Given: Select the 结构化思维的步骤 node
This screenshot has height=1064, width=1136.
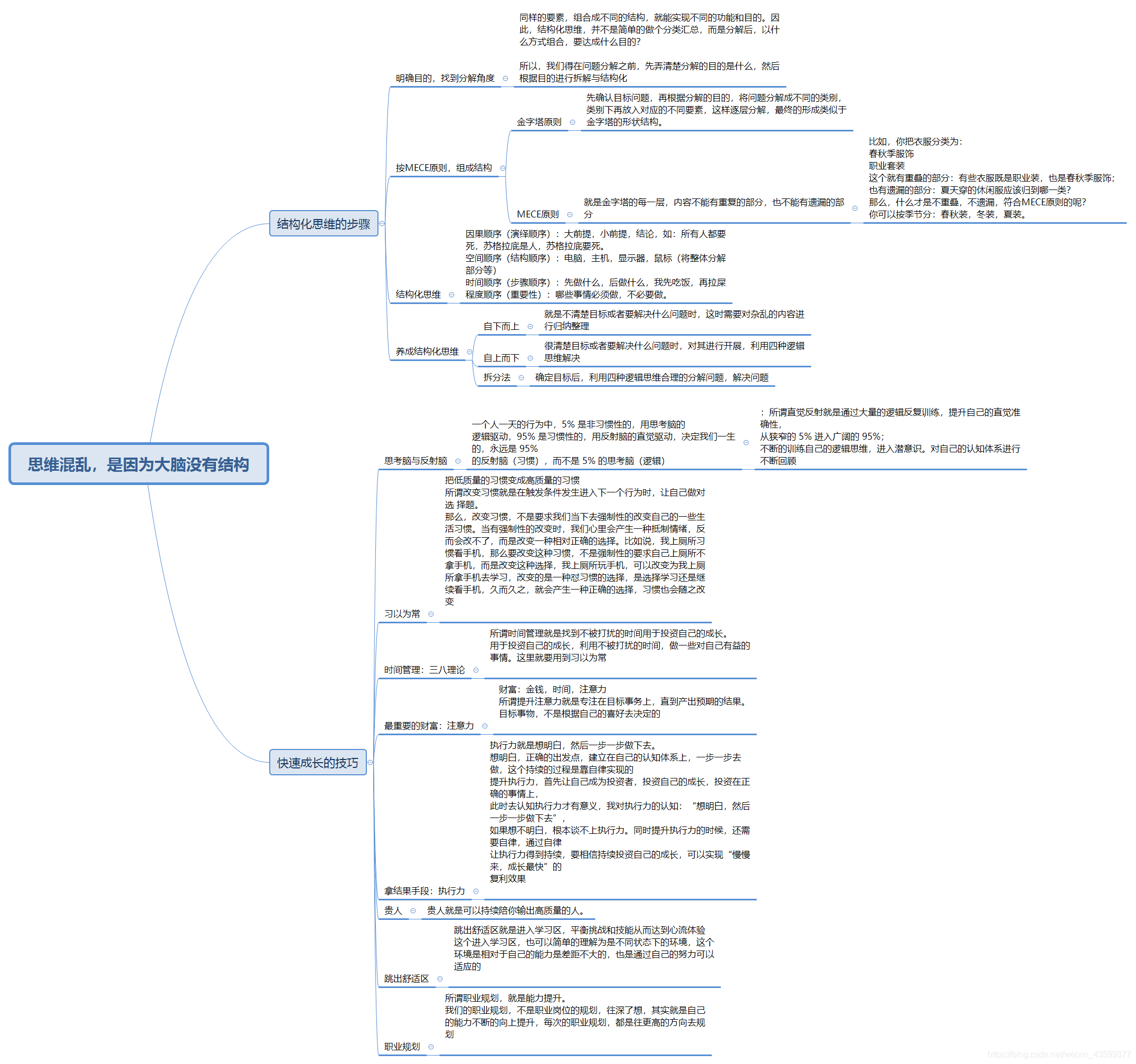Looking at the screenshot, I should [x=324, y=223].
